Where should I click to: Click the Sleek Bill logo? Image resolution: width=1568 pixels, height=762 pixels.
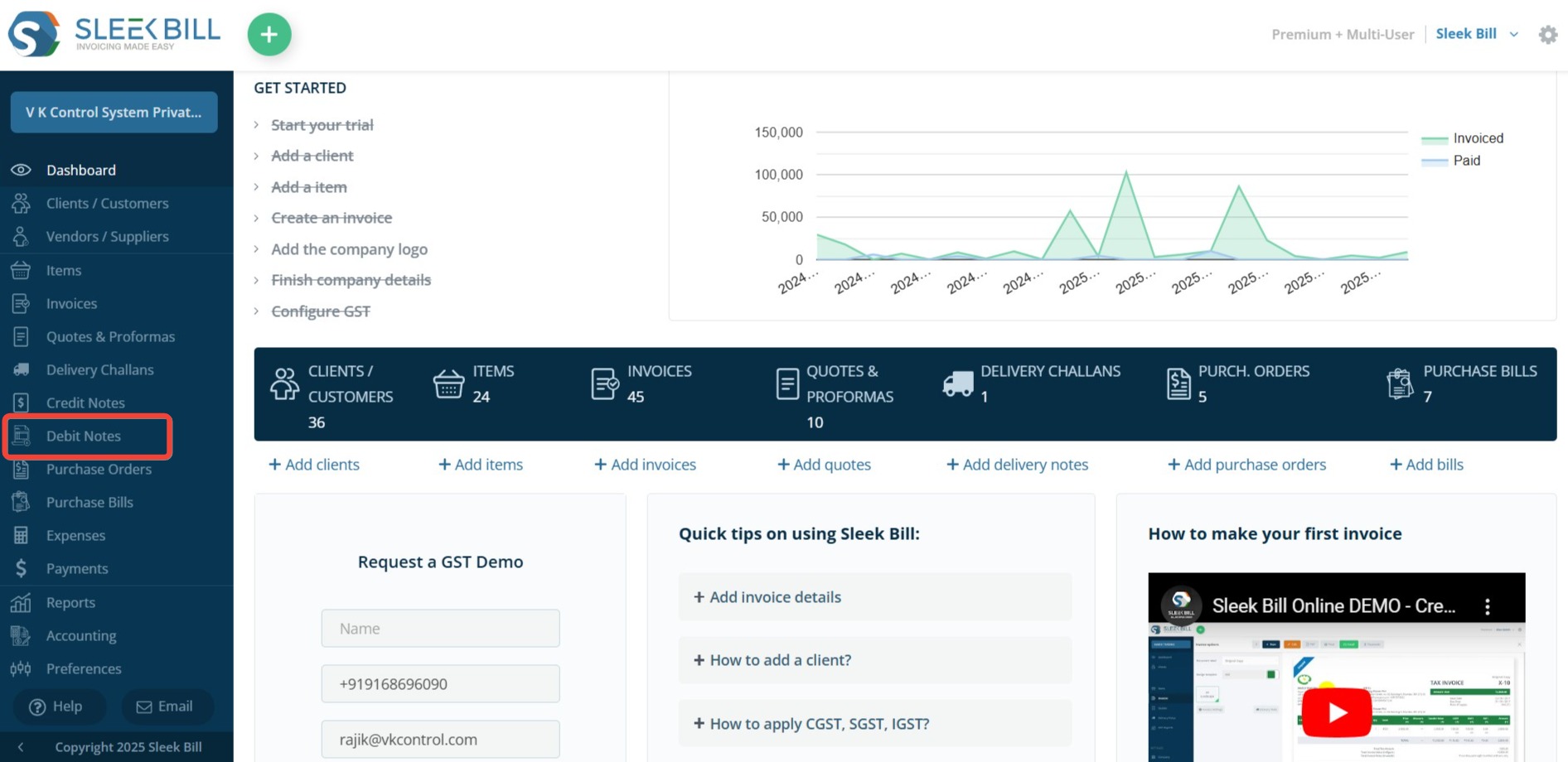114,34
